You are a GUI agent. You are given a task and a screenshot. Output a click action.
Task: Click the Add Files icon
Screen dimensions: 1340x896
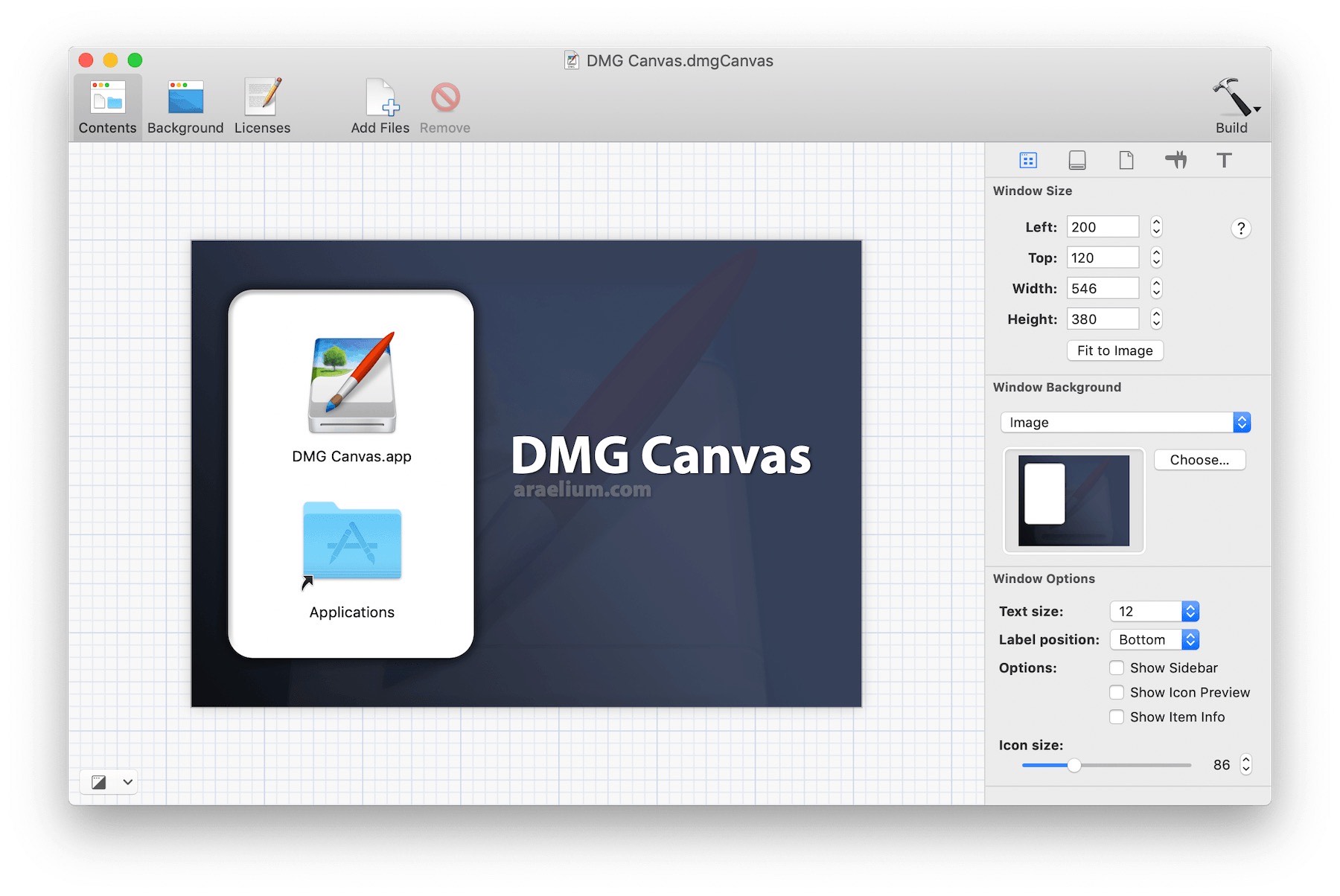click(x=381, y=97)
